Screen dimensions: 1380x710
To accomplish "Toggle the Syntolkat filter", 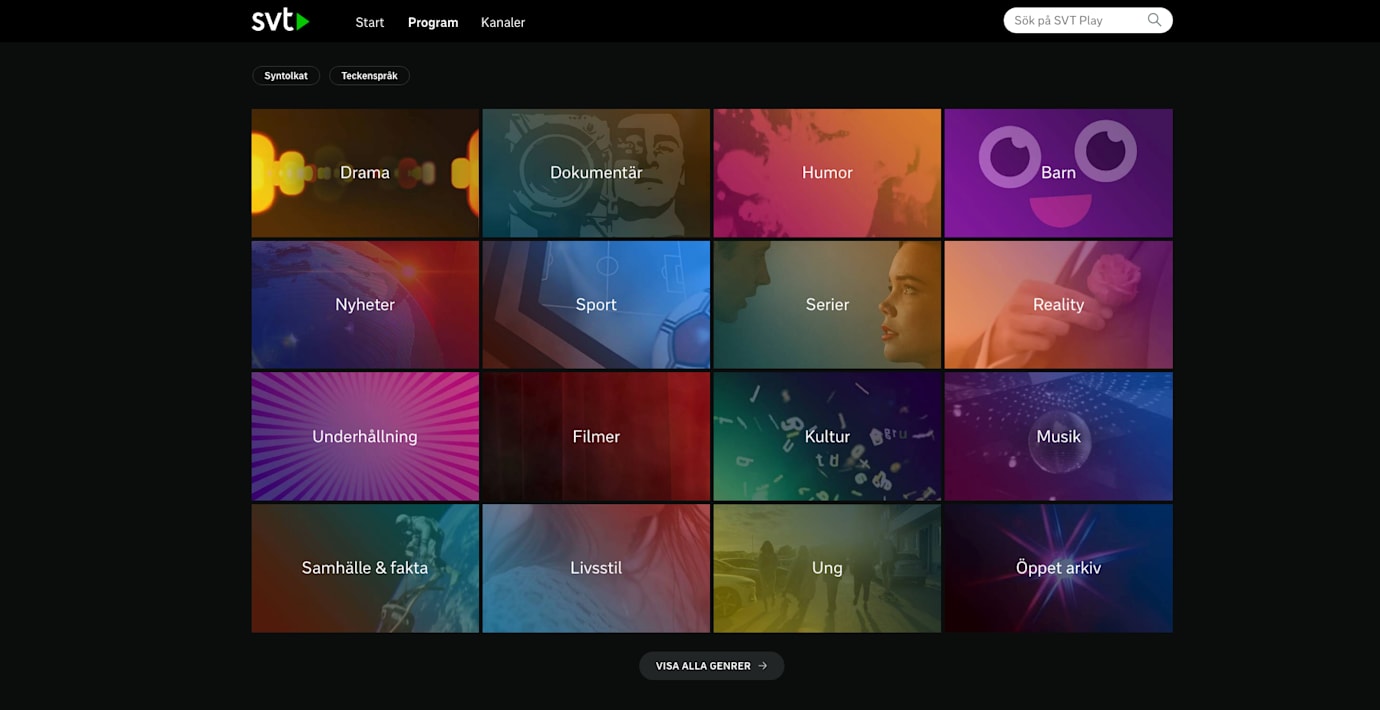I will point(286,76).
